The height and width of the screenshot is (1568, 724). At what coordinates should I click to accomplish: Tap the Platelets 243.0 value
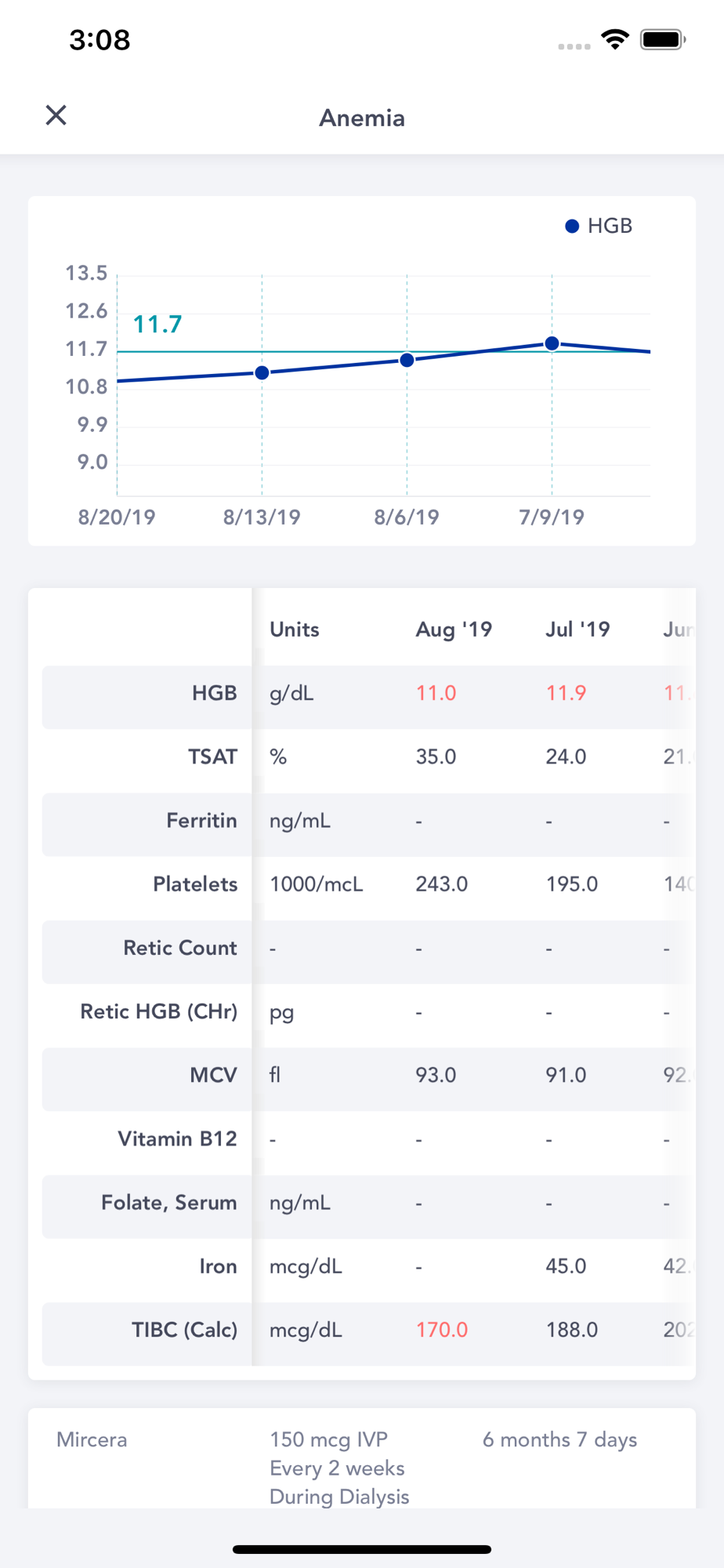point(442,884)
